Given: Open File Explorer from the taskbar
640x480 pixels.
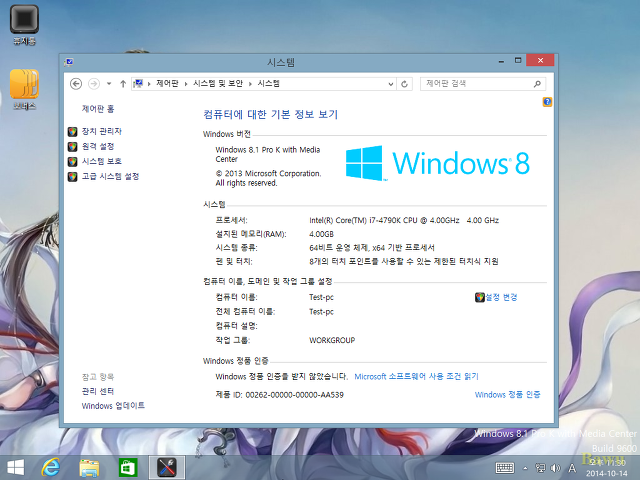Looking at the screenshot, I should coord(89,468).
